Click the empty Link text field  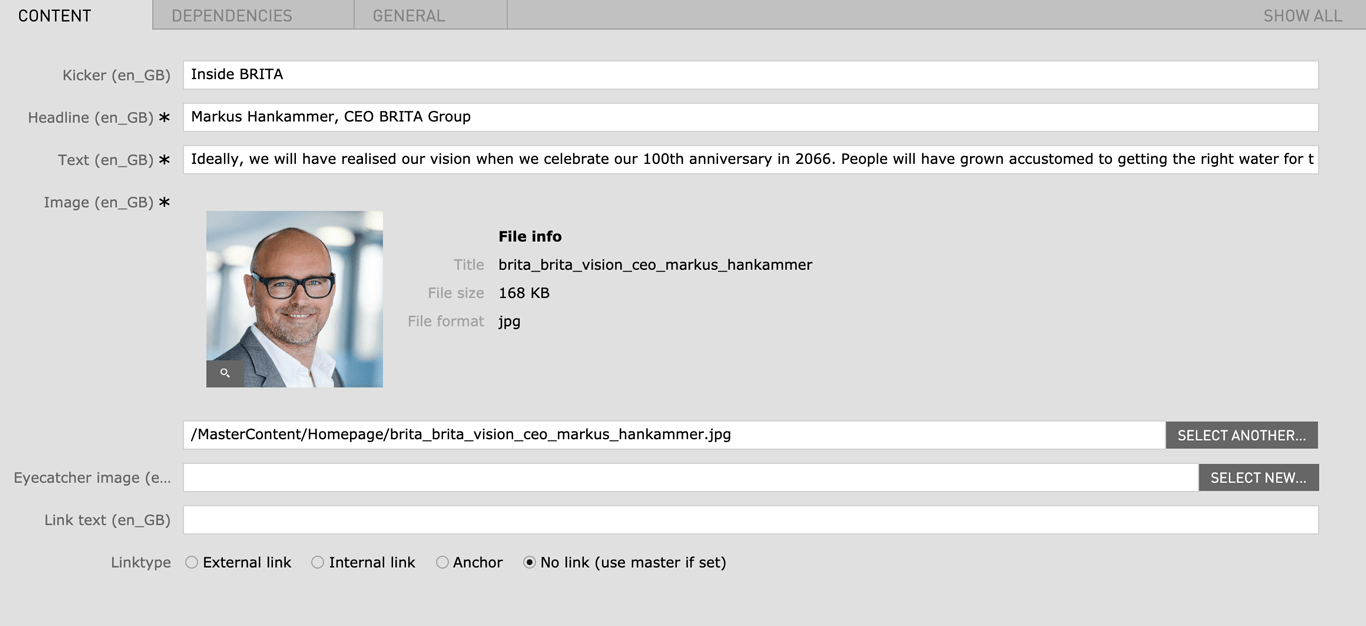click(x=751, y=520)
